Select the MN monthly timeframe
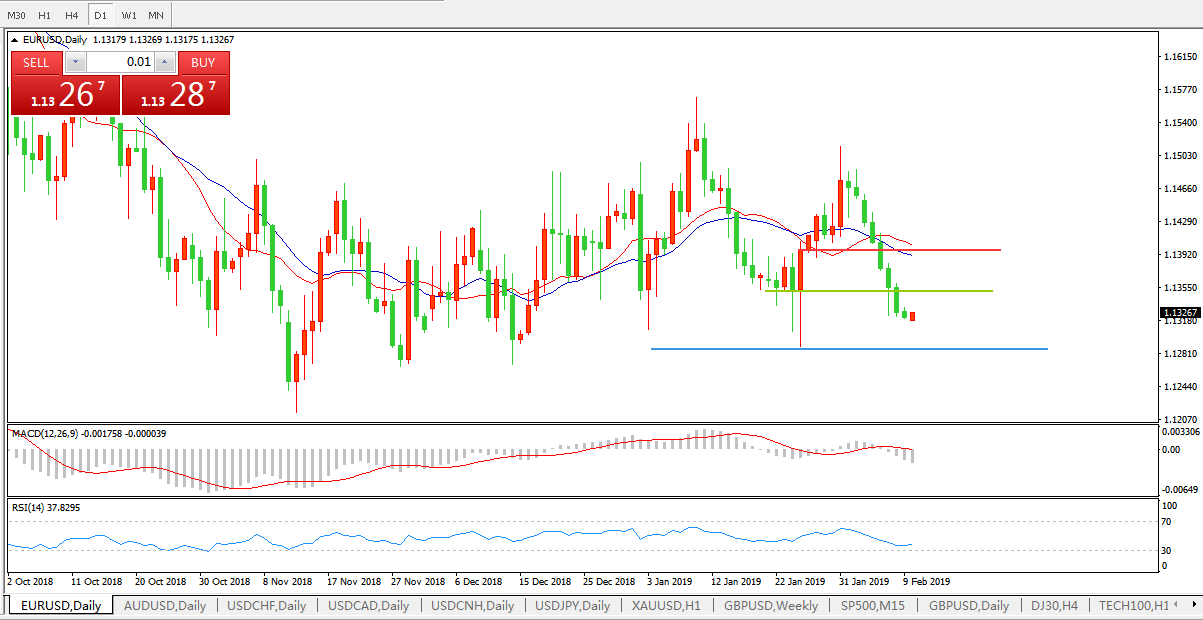This screenshot has height=620, width=1203. 156,15
